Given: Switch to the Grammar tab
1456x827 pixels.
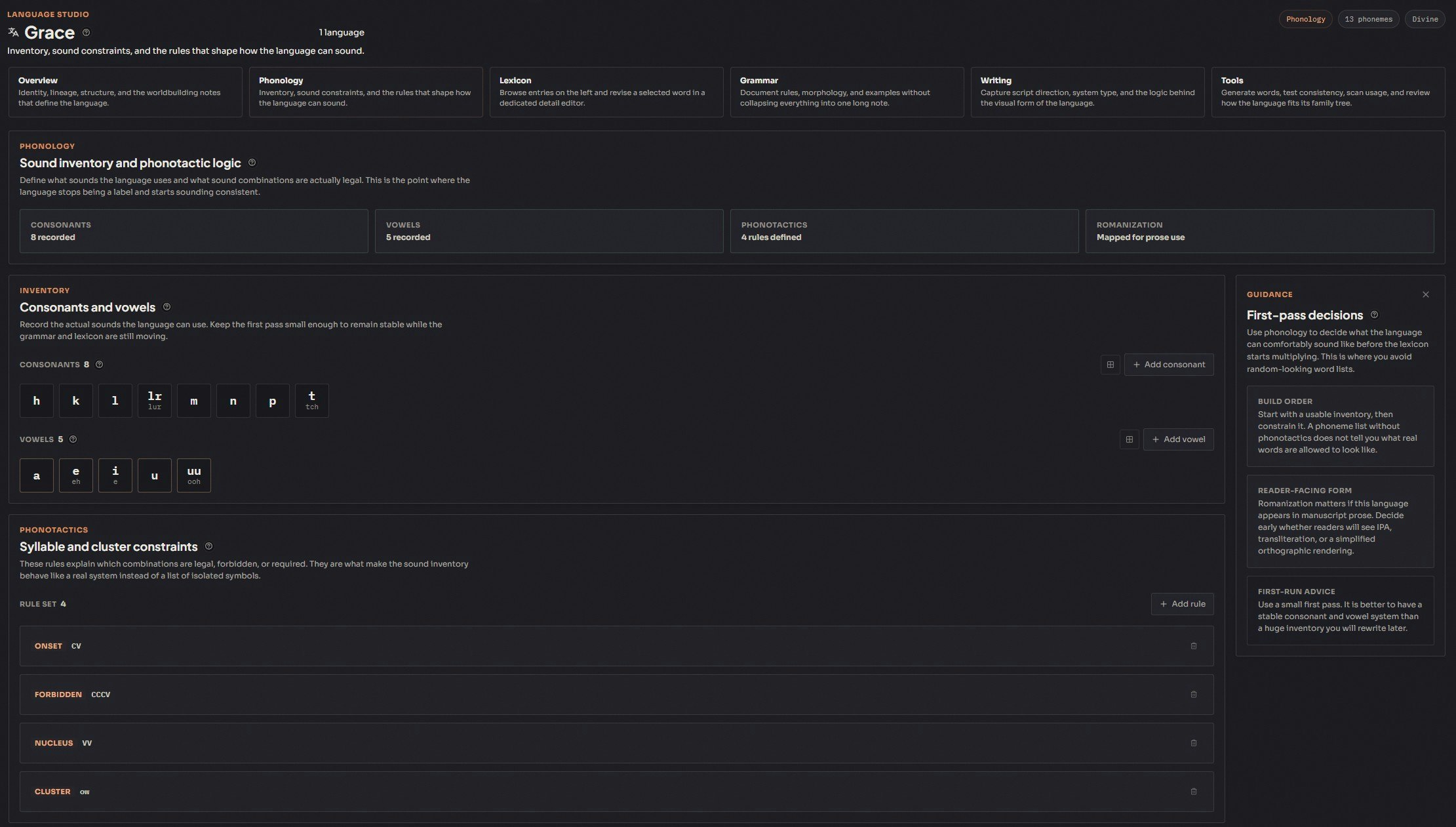Looking at the screenshot, I should tap(846, 92).
